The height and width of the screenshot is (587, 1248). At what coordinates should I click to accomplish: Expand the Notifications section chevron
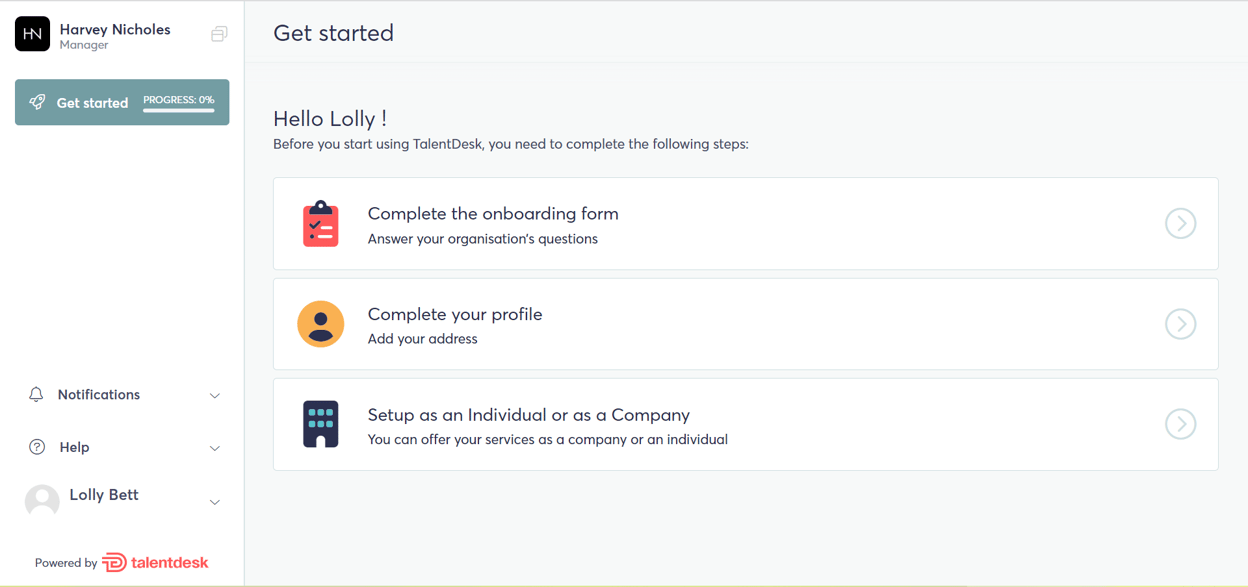(x=215, y=396)
